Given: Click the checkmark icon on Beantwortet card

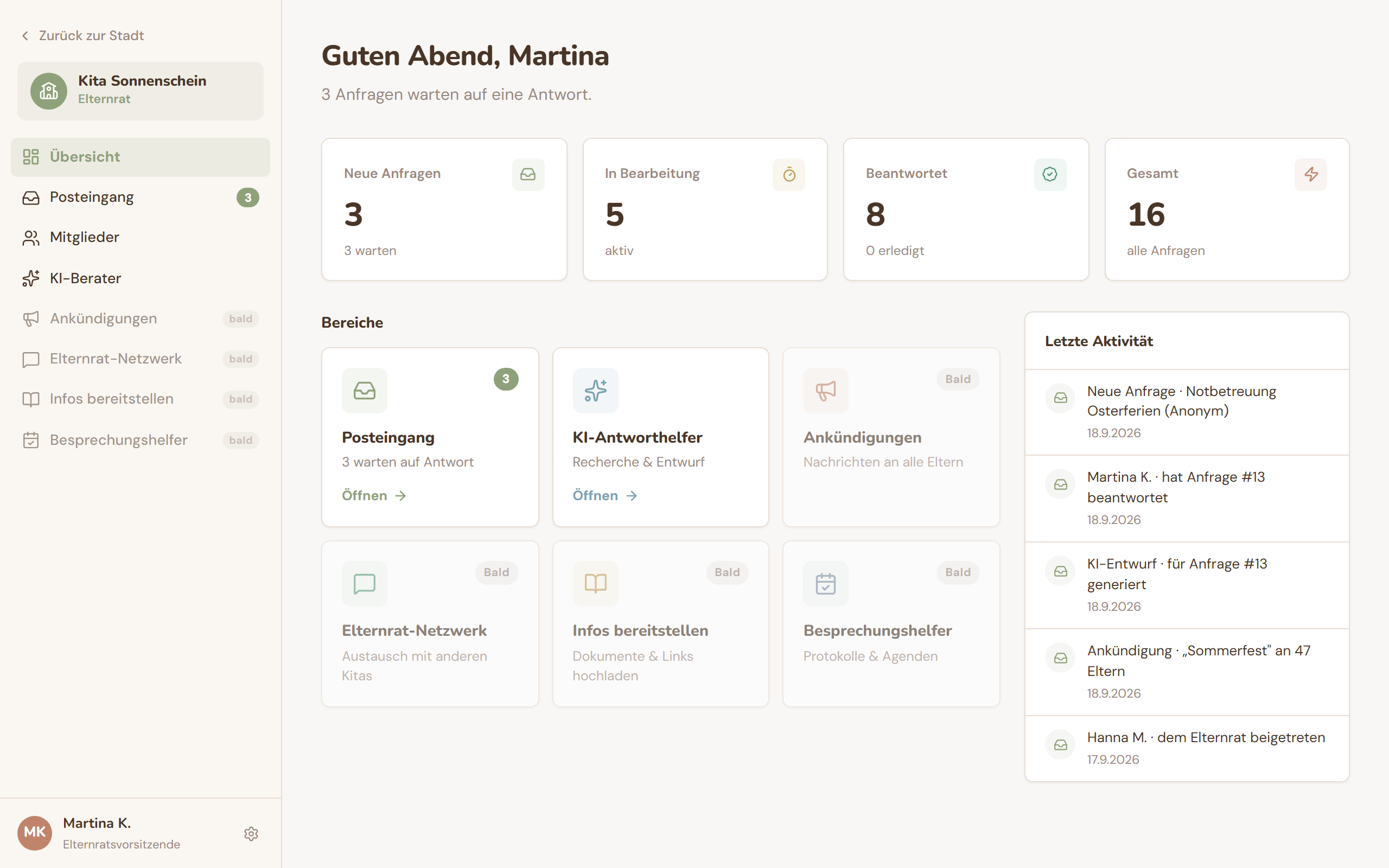Looking at the screenshot, I should [1050, 175].
